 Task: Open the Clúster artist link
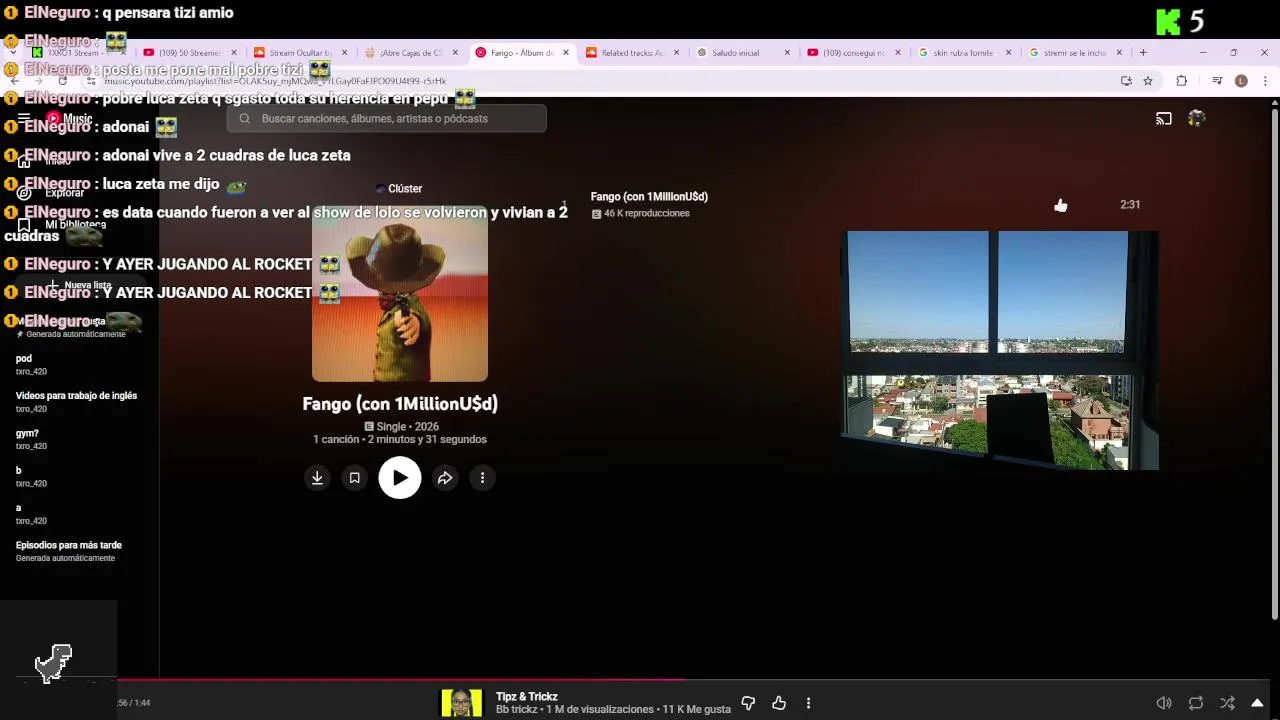coord(404,189)
